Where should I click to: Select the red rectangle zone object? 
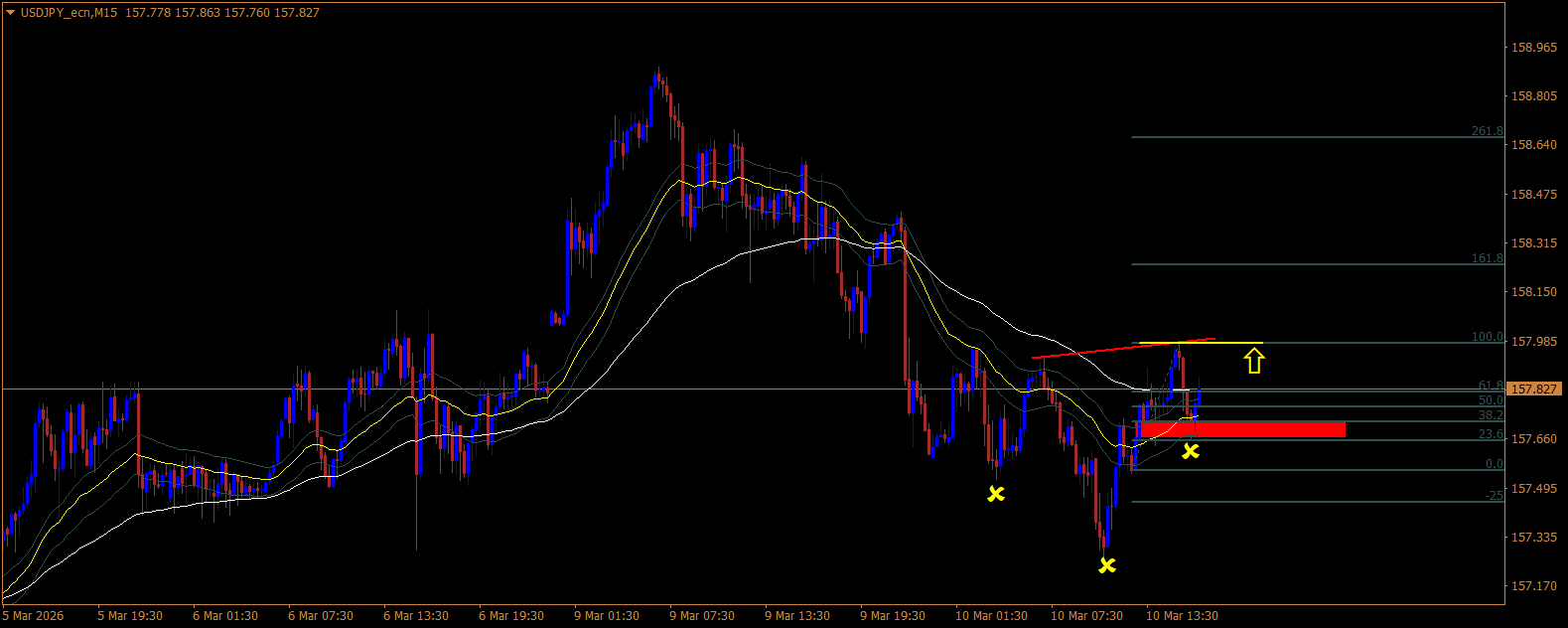pyautogui.click(x=1242, y=429)
